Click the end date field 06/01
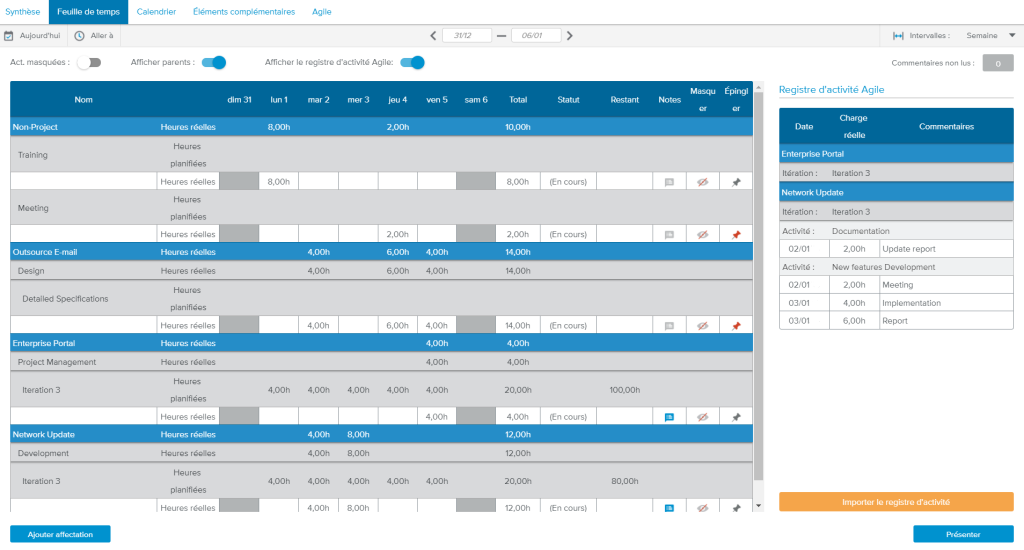This screenshot has width=1024, height=550. point(536,36)
